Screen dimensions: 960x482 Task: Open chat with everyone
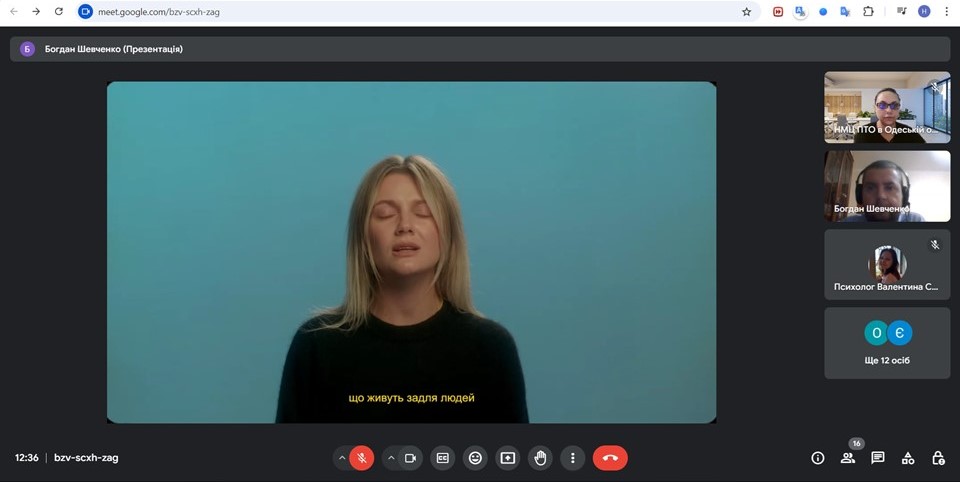(878, 458)
